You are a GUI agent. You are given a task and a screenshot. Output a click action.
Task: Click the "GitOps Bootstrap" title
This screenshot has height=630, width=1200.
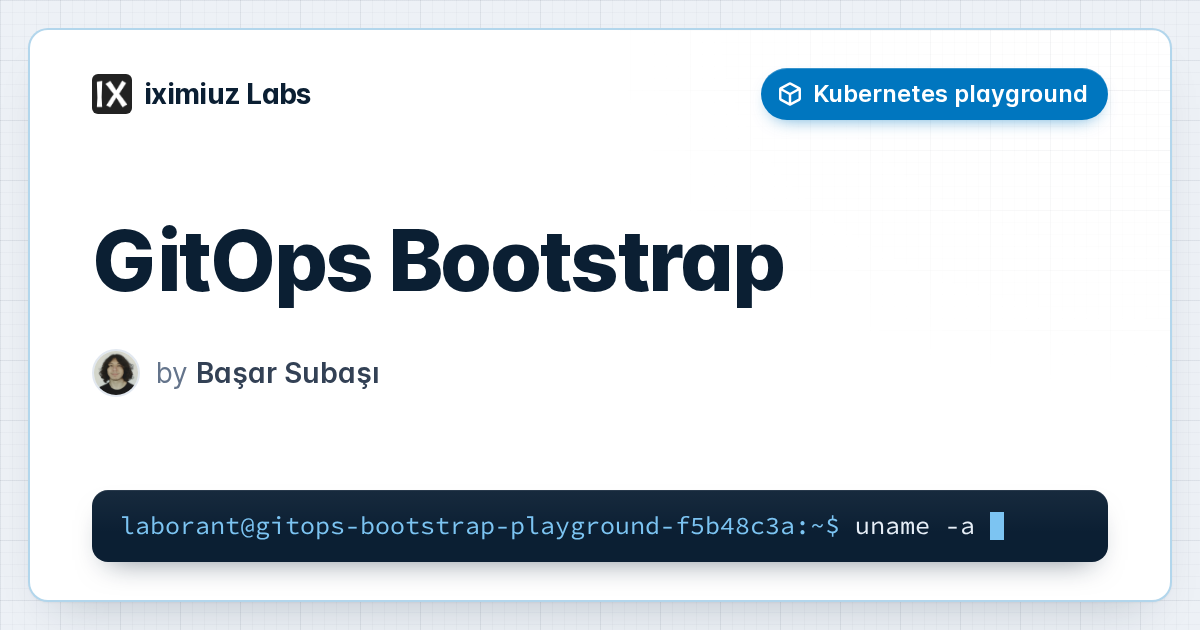click(439, 263)
